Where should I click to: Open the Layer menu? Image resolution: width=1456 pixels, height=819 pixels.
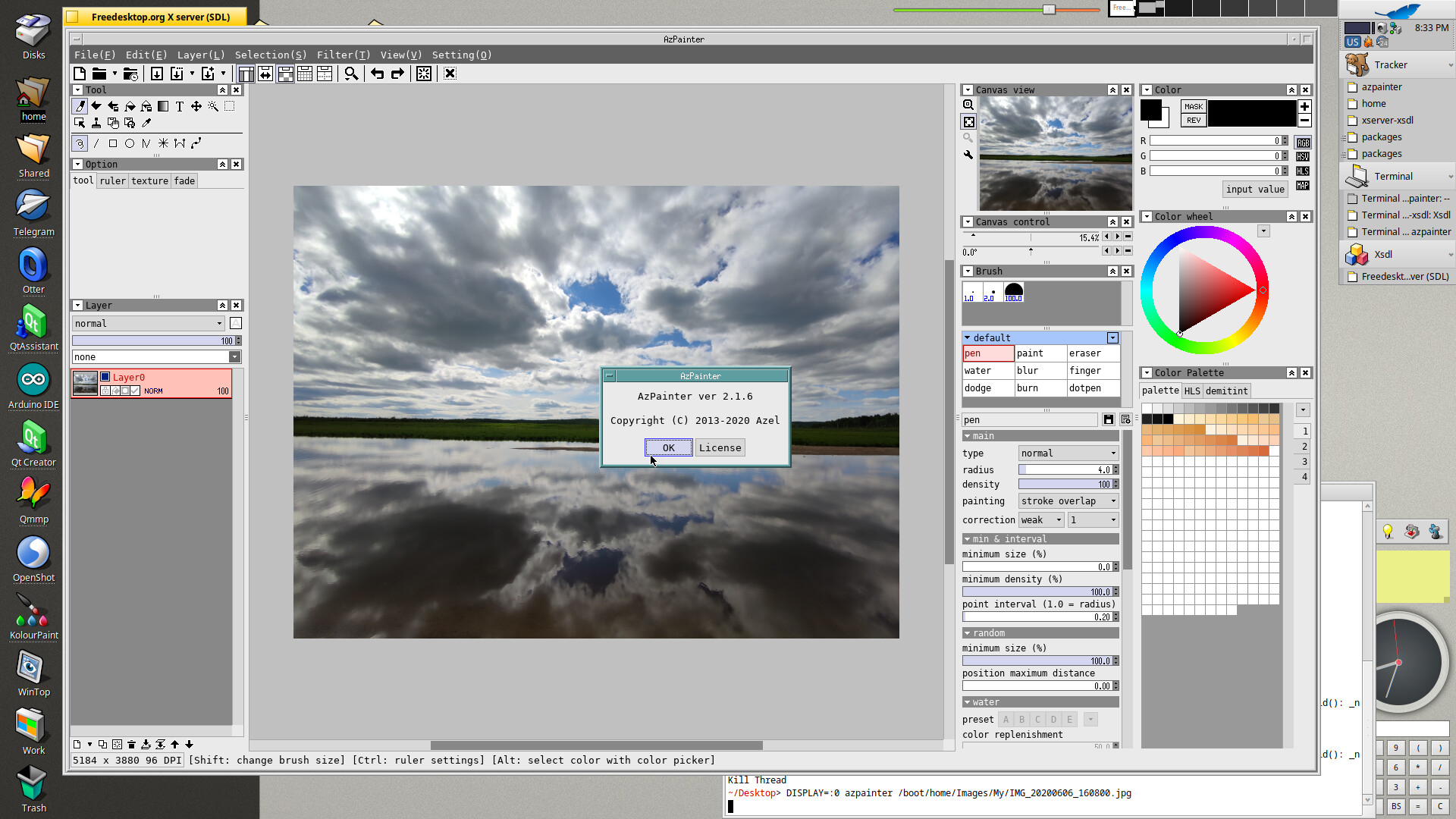tap(199, 55)
